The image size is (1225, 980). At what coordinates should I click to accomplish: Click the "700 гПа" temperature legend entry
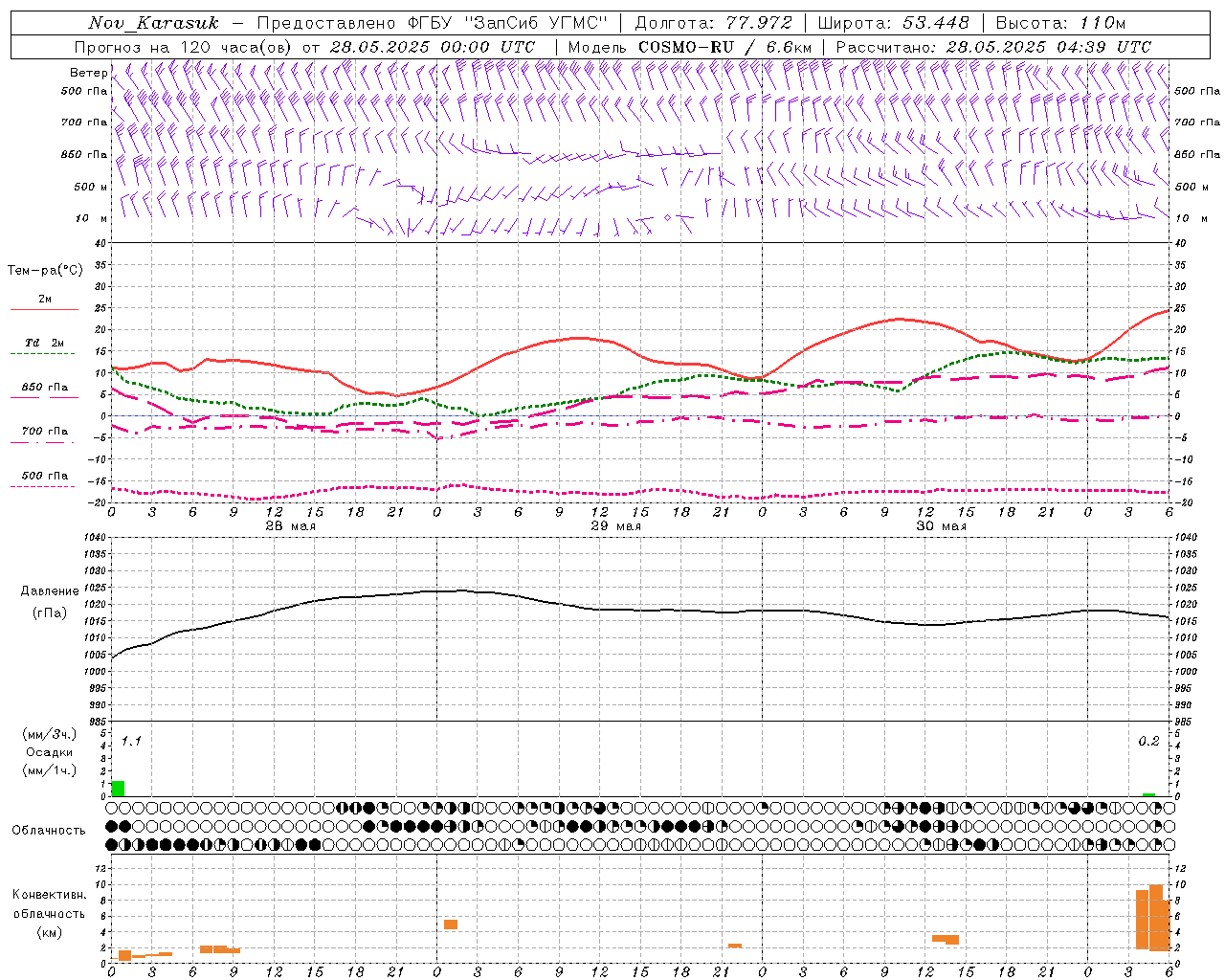click(45, 432)
